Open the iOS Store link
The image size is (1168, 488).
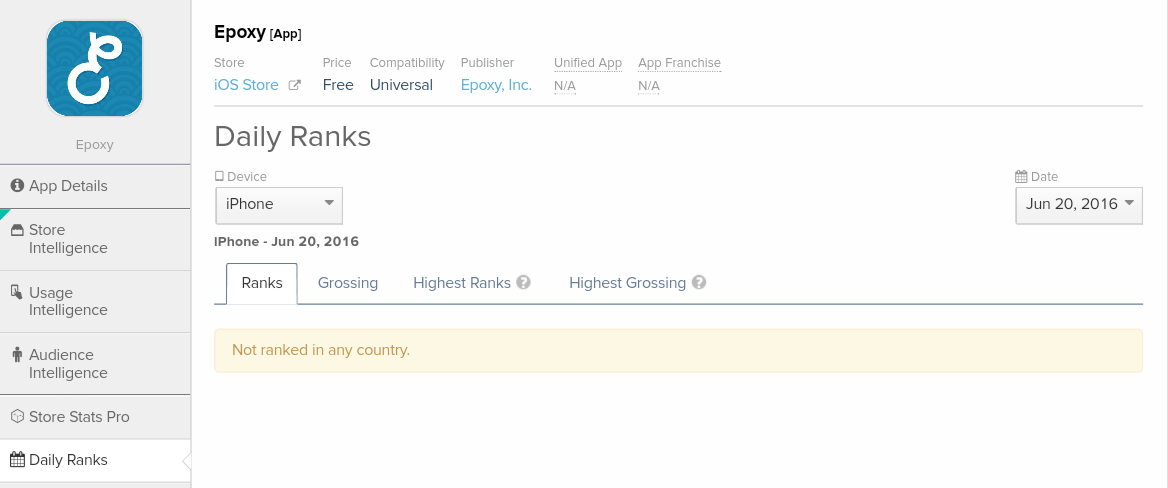pyautogui.click(x=246, y=85)
